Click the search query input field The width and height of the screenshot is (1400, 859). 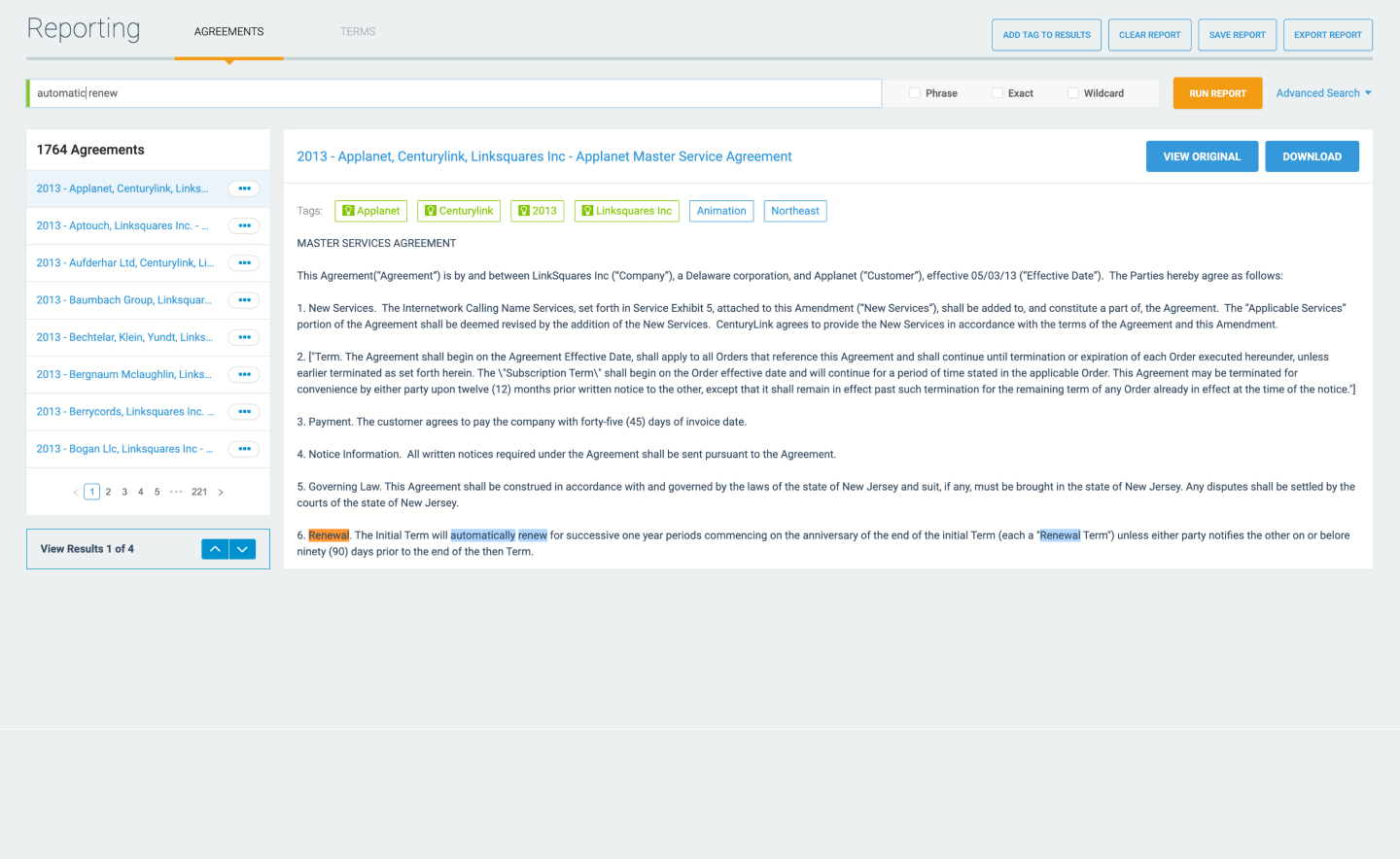[x=455, y=93]
